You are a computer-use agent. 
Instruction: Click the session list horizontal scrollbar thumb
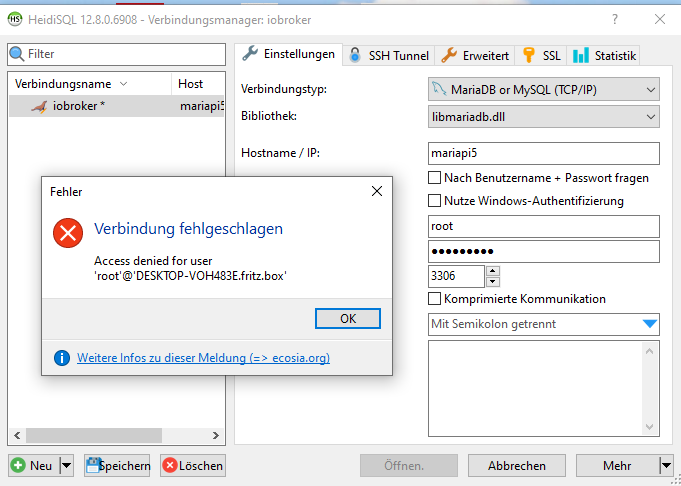94,435
